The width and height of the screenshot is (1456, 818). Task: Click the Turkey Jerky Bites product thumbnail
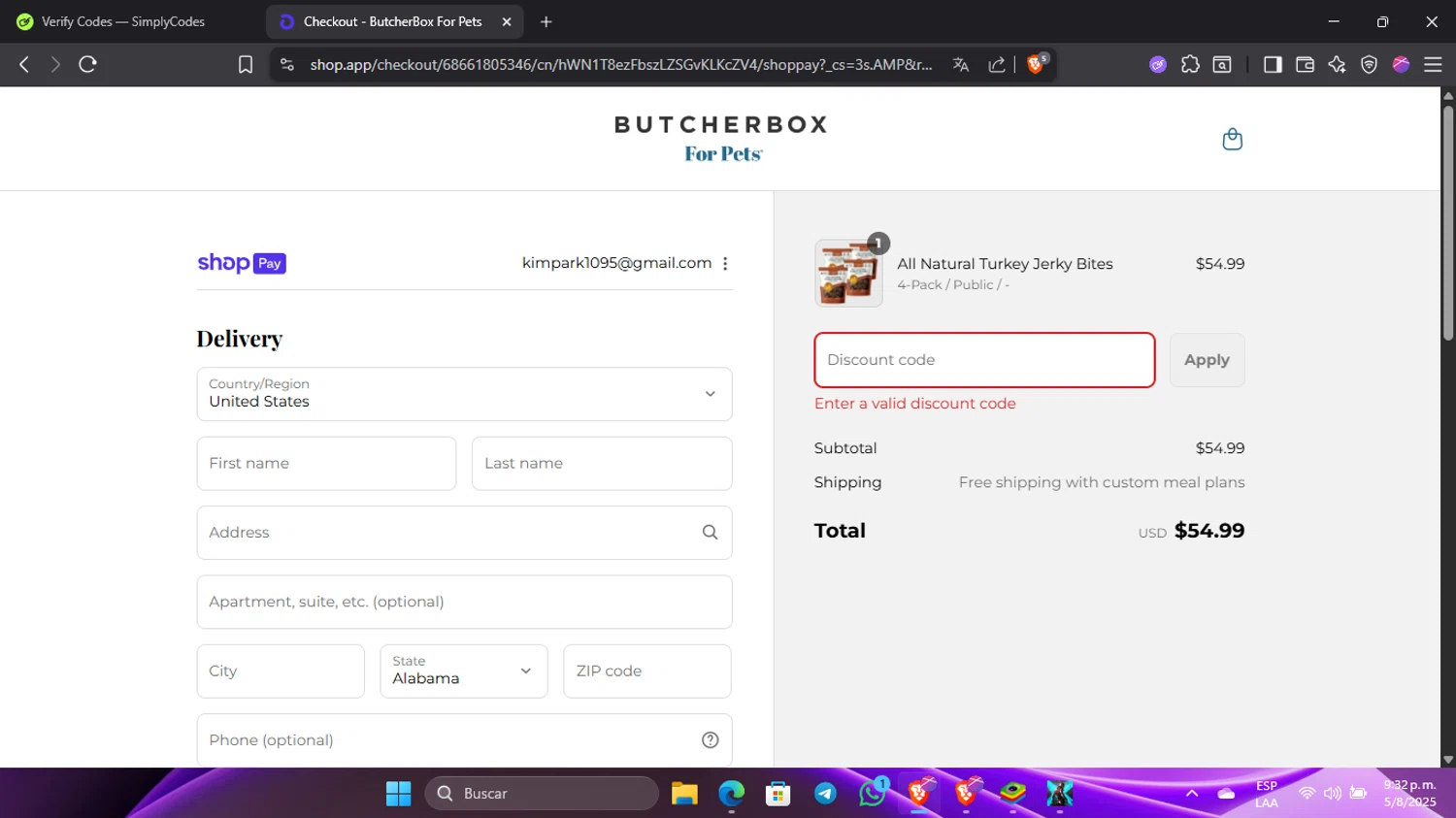[848, 273]
